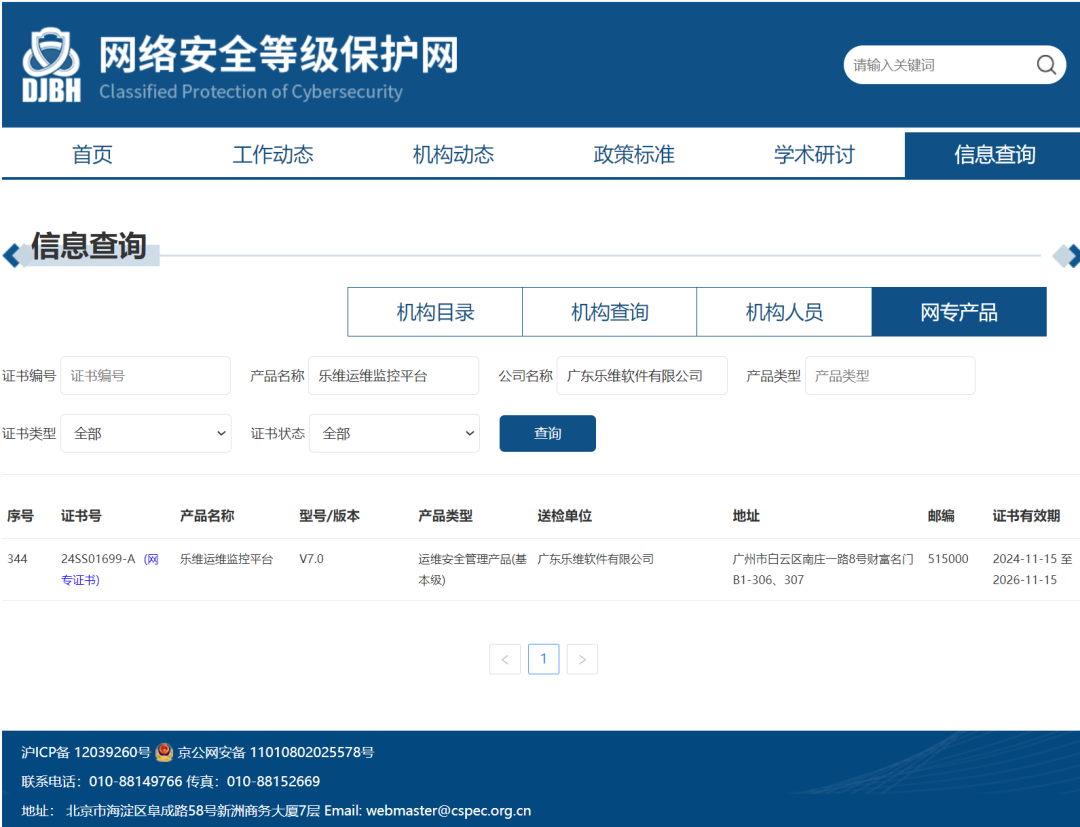Switch to the 机构目录 tab

(x=435, y=312)
